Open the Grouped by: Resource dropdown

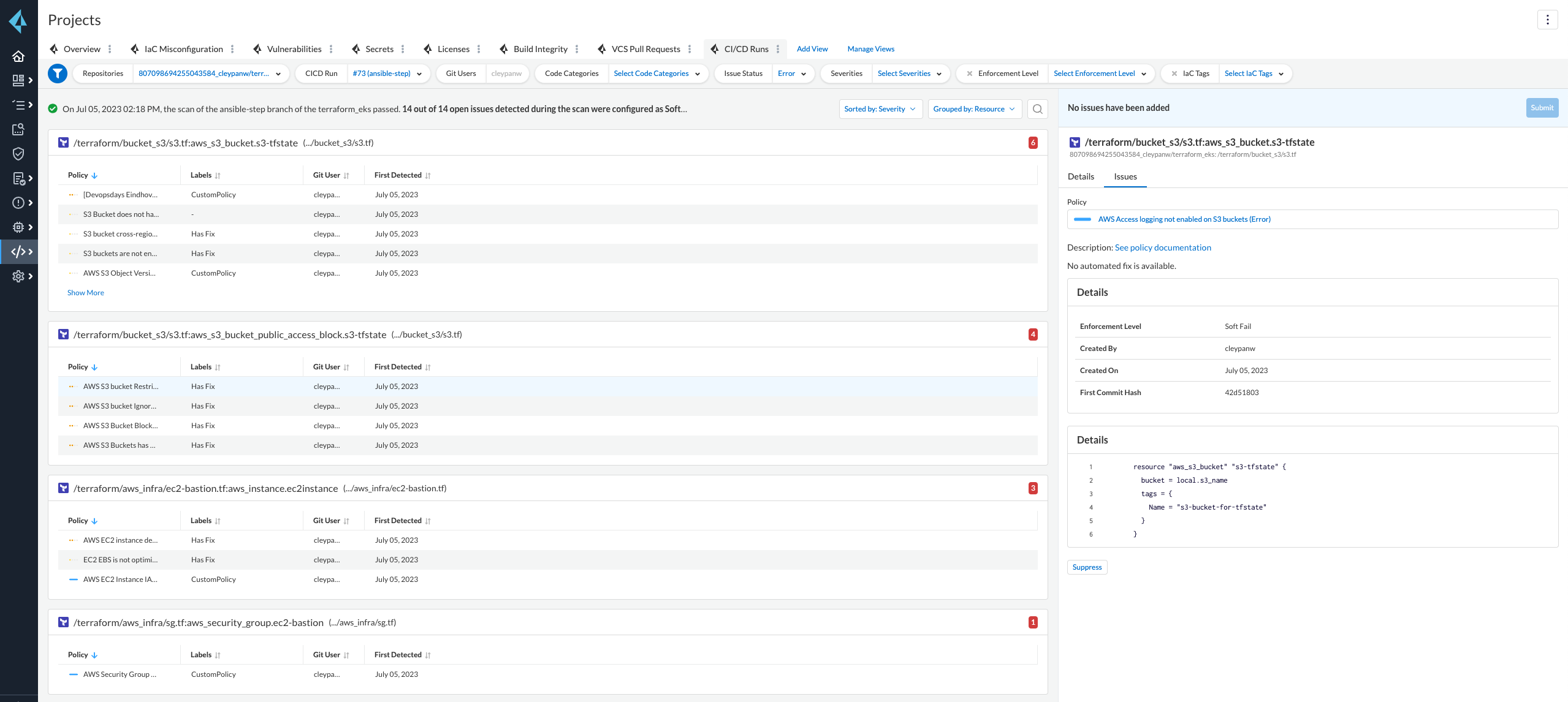click(973, 109)
